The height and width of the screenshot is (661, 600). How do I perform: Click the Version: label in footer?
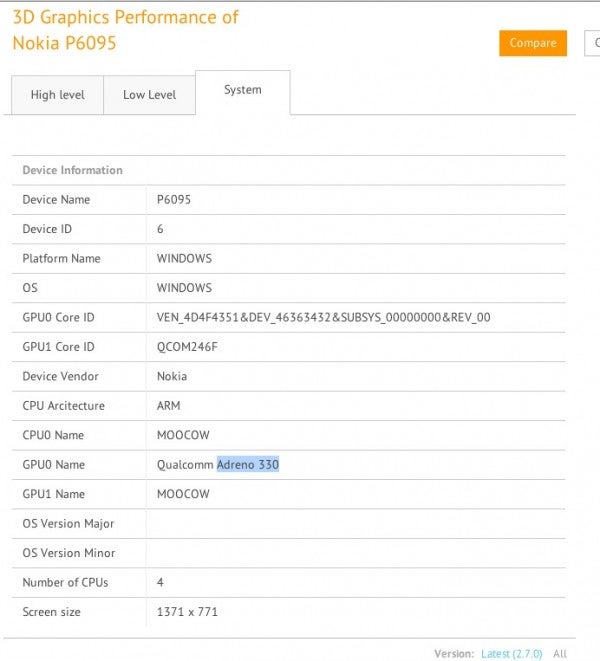(454, 653)
